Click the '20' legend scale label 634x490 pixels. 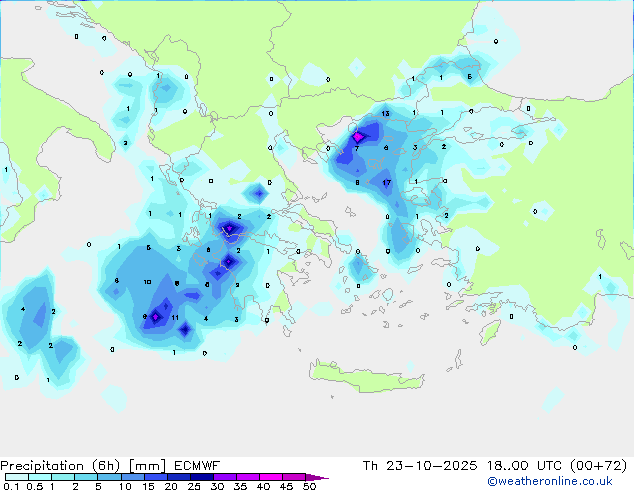[171, 486]
